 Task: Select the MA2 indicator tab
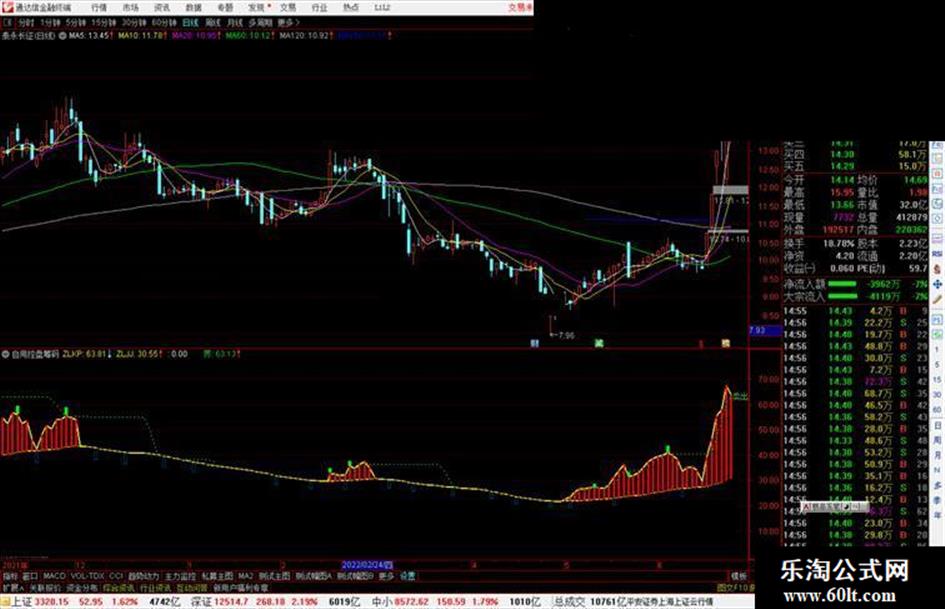245,576
